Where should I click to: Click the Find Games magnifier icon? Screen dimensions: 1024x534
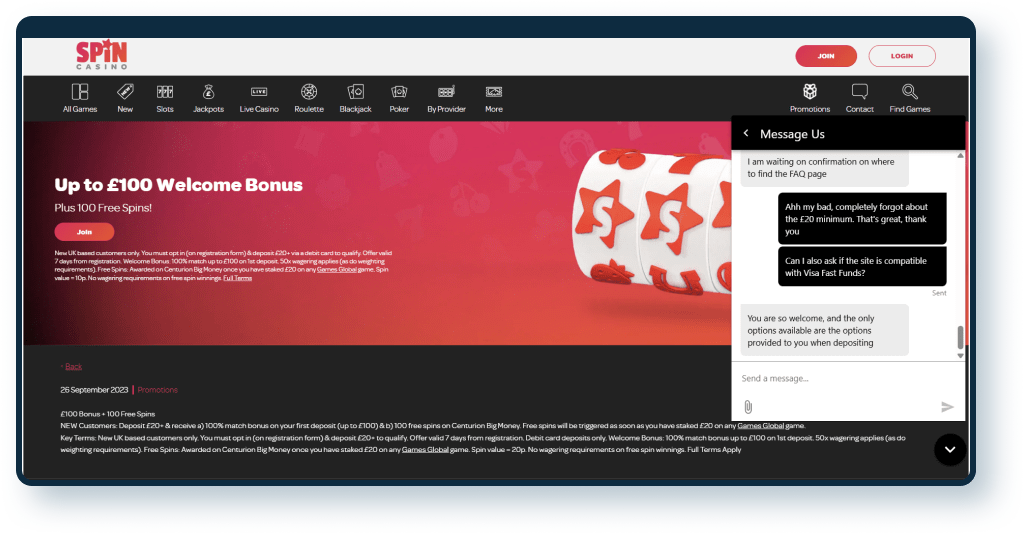[910, 91]
